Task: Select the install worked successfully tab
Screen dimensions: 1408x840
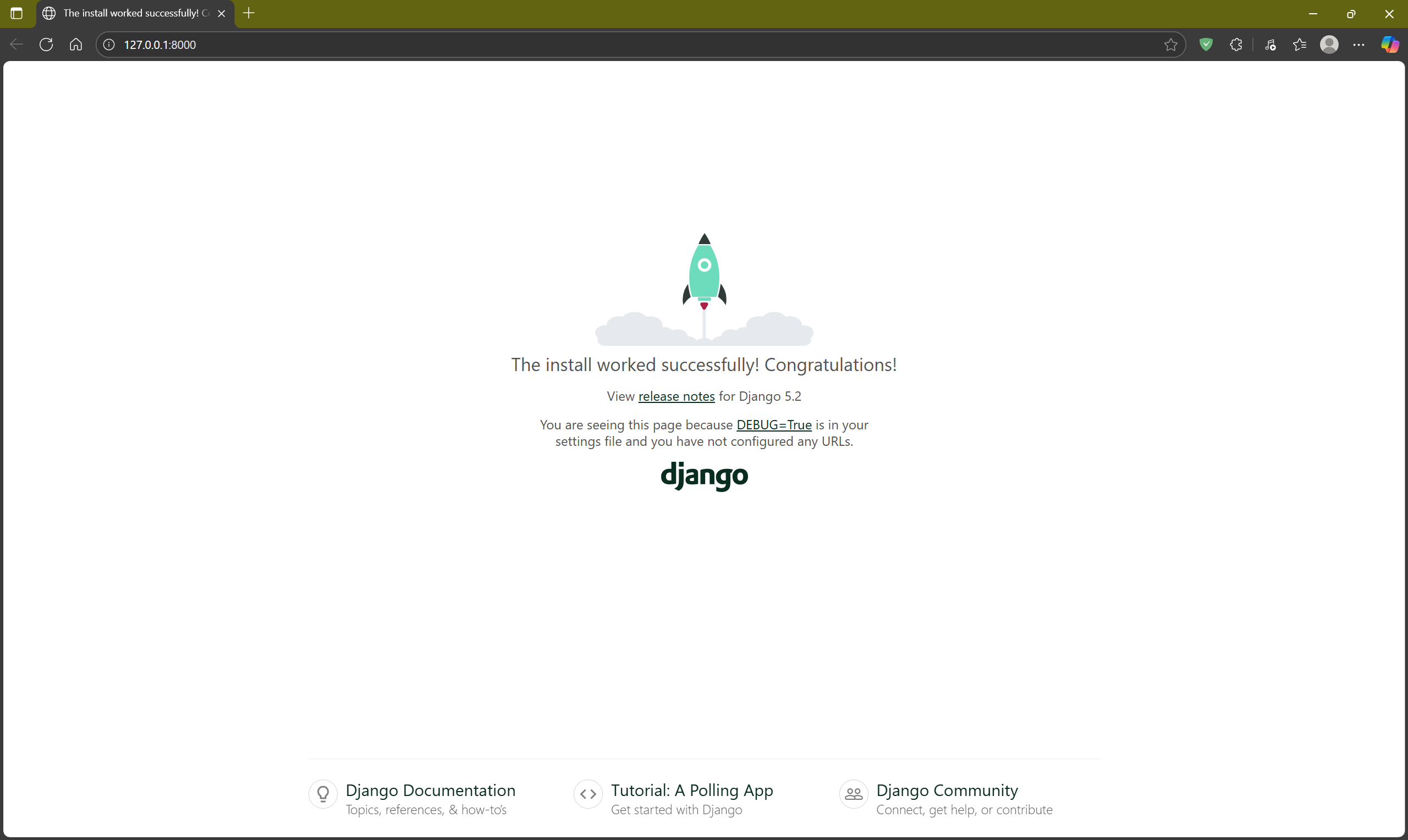Action: click(130, 13)
